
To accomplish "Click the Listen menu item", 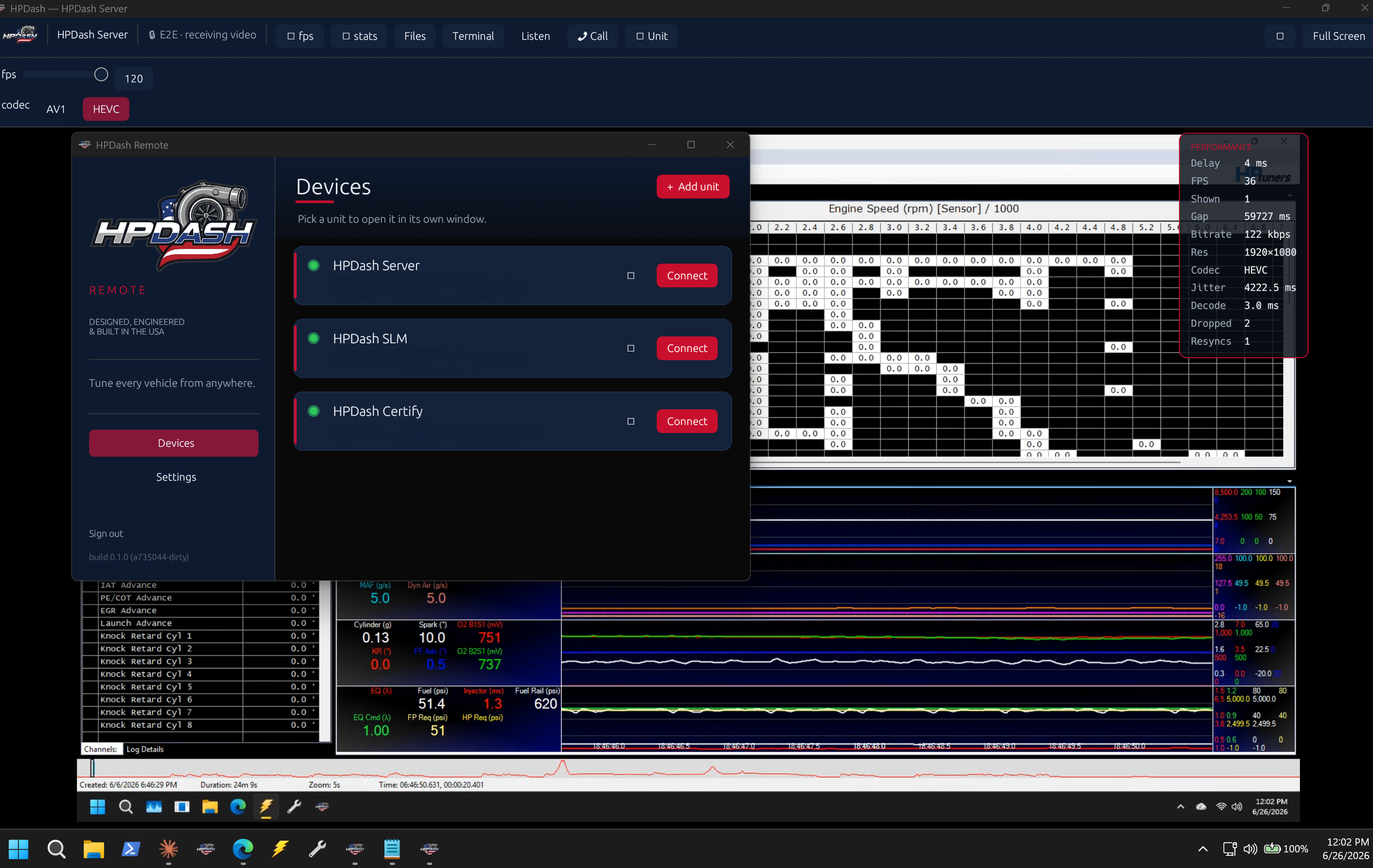I will 535,36.
